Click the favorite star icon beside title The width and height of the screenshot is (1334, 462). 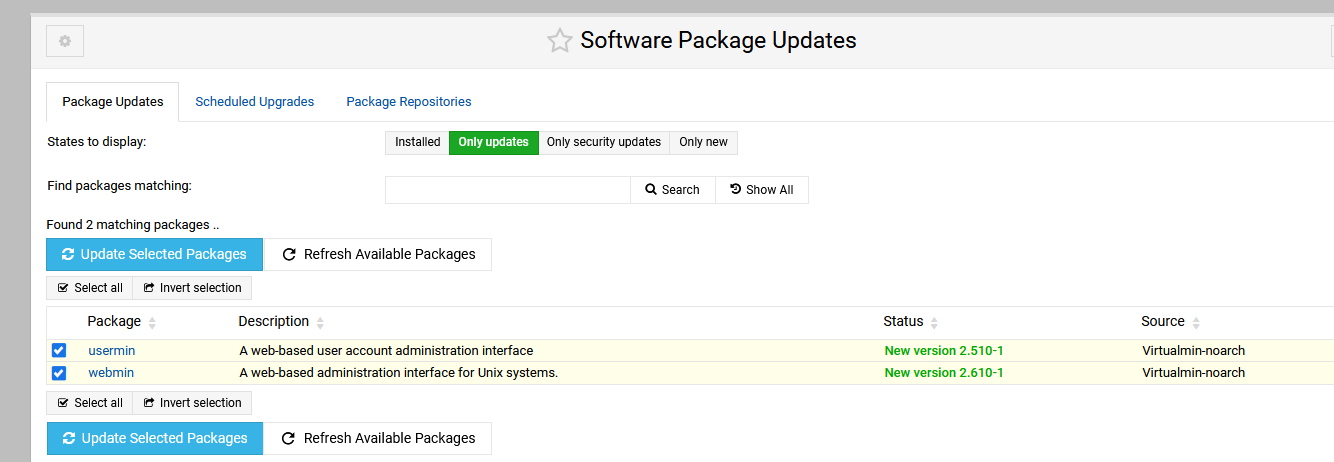pos(559,41)
